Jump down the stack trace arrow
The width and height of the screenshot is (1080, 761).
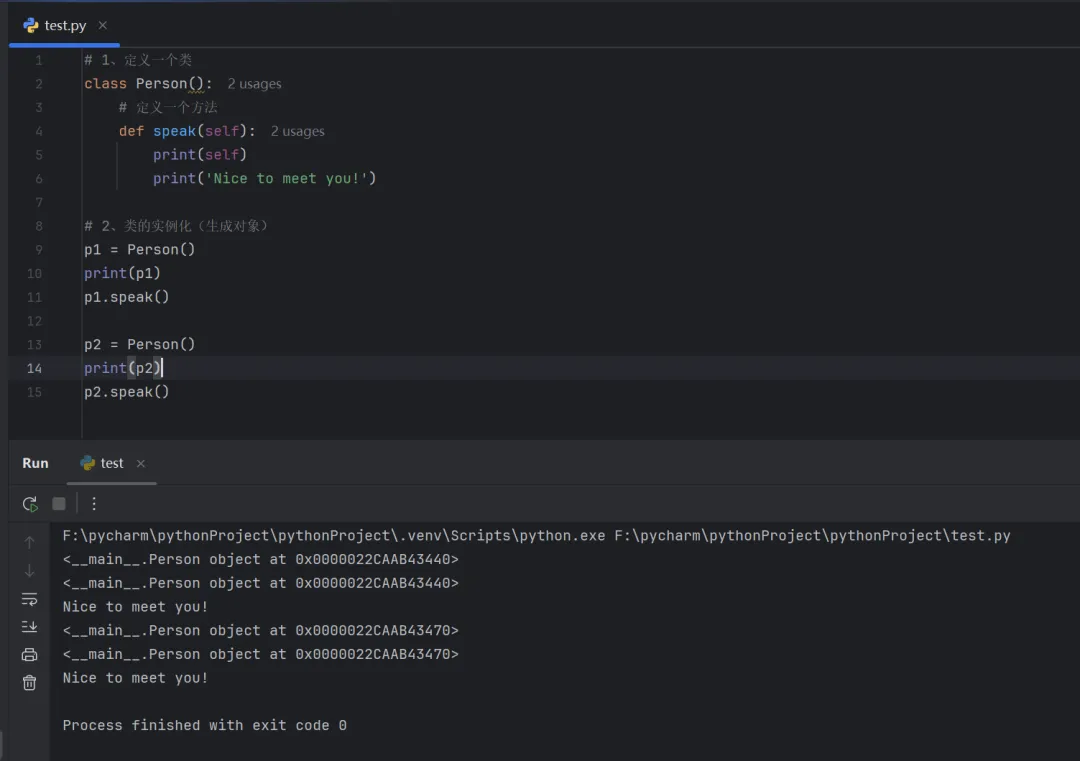tap(30, 571)
